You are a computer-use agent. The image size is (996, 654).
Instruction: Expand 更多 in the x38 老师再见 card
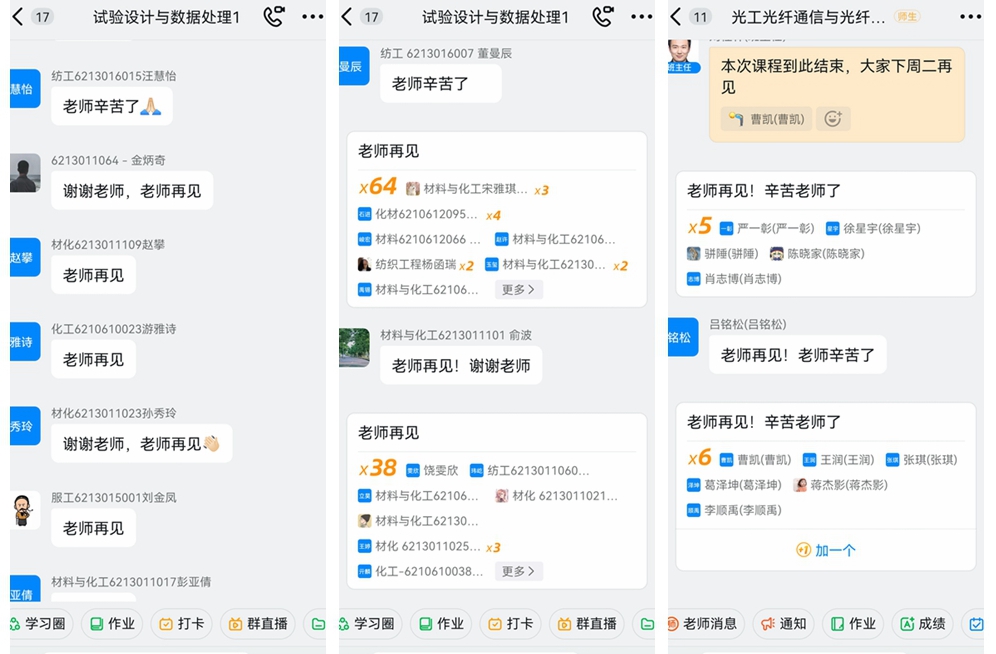click(518, 572)
